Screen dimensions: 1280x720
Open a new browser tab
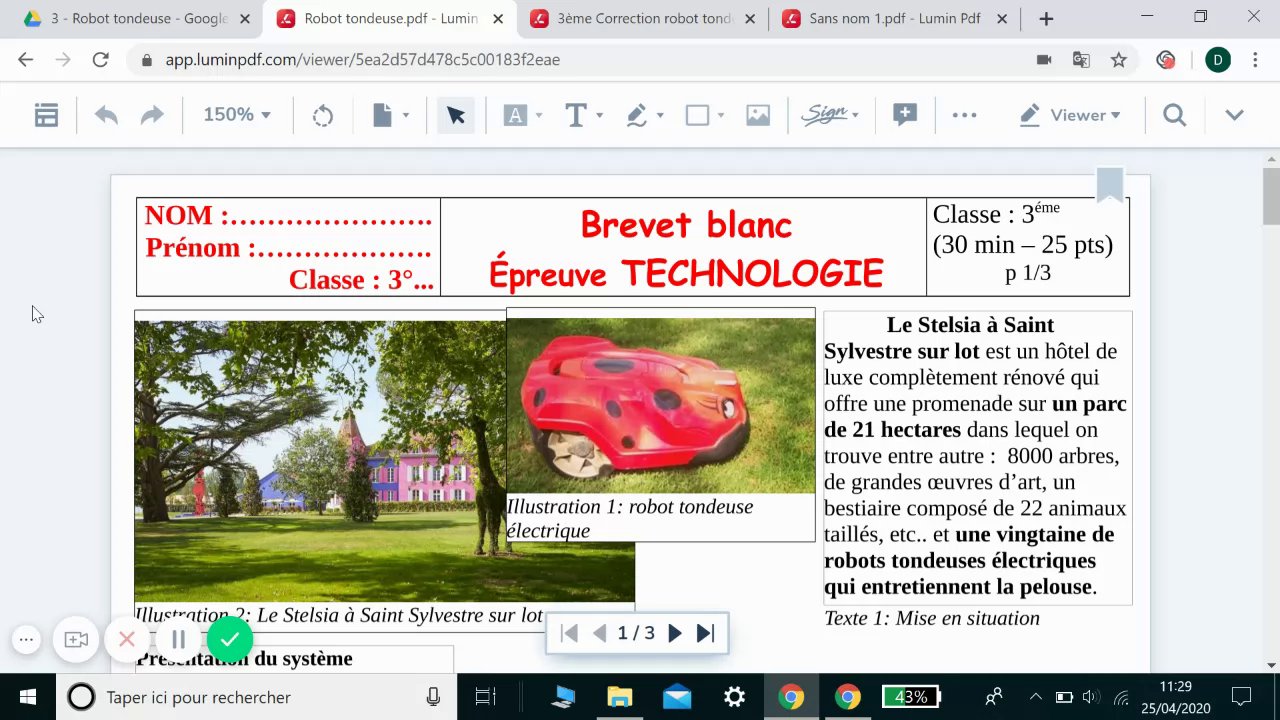click(1046, 18)
